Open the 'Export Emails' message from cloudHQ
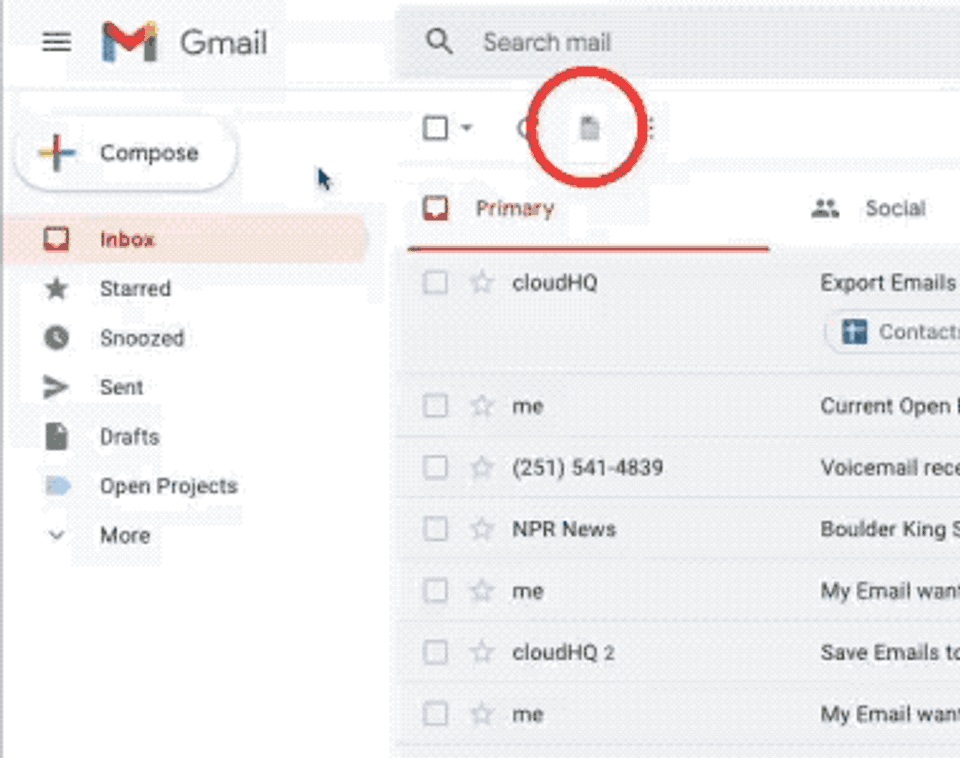Viewport: 960px width, 758px height. 889,283
